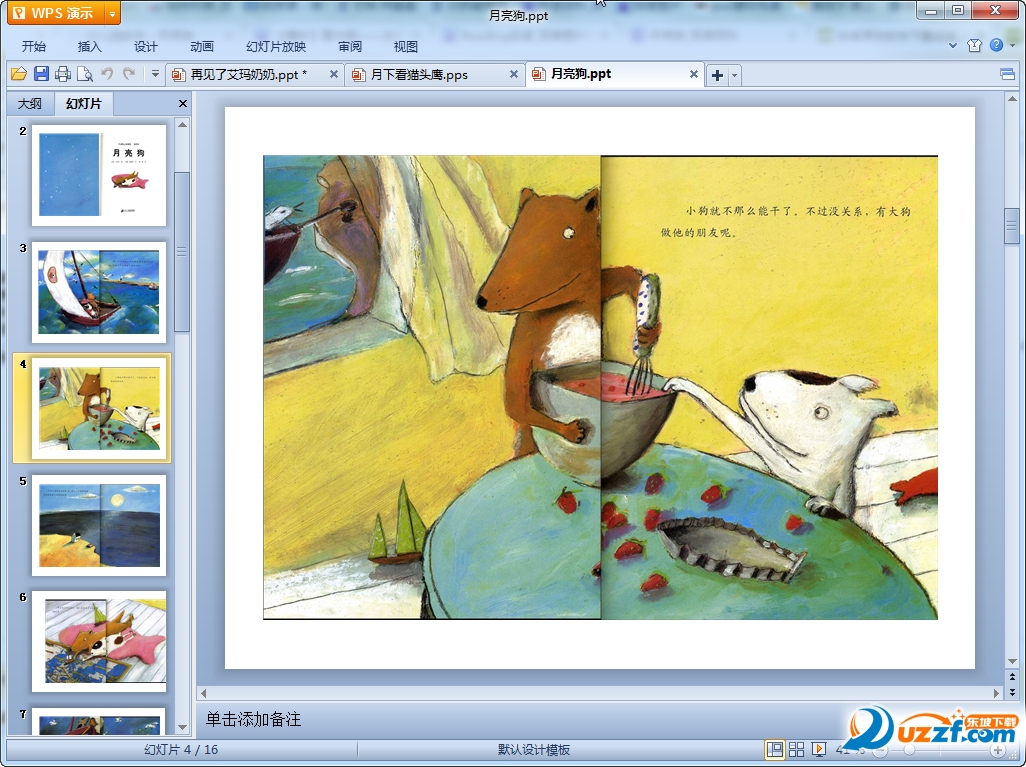Click 单击添加备注 notes area
The width and height of the screenshot is (1026, 767).
[x=253, y=719]
